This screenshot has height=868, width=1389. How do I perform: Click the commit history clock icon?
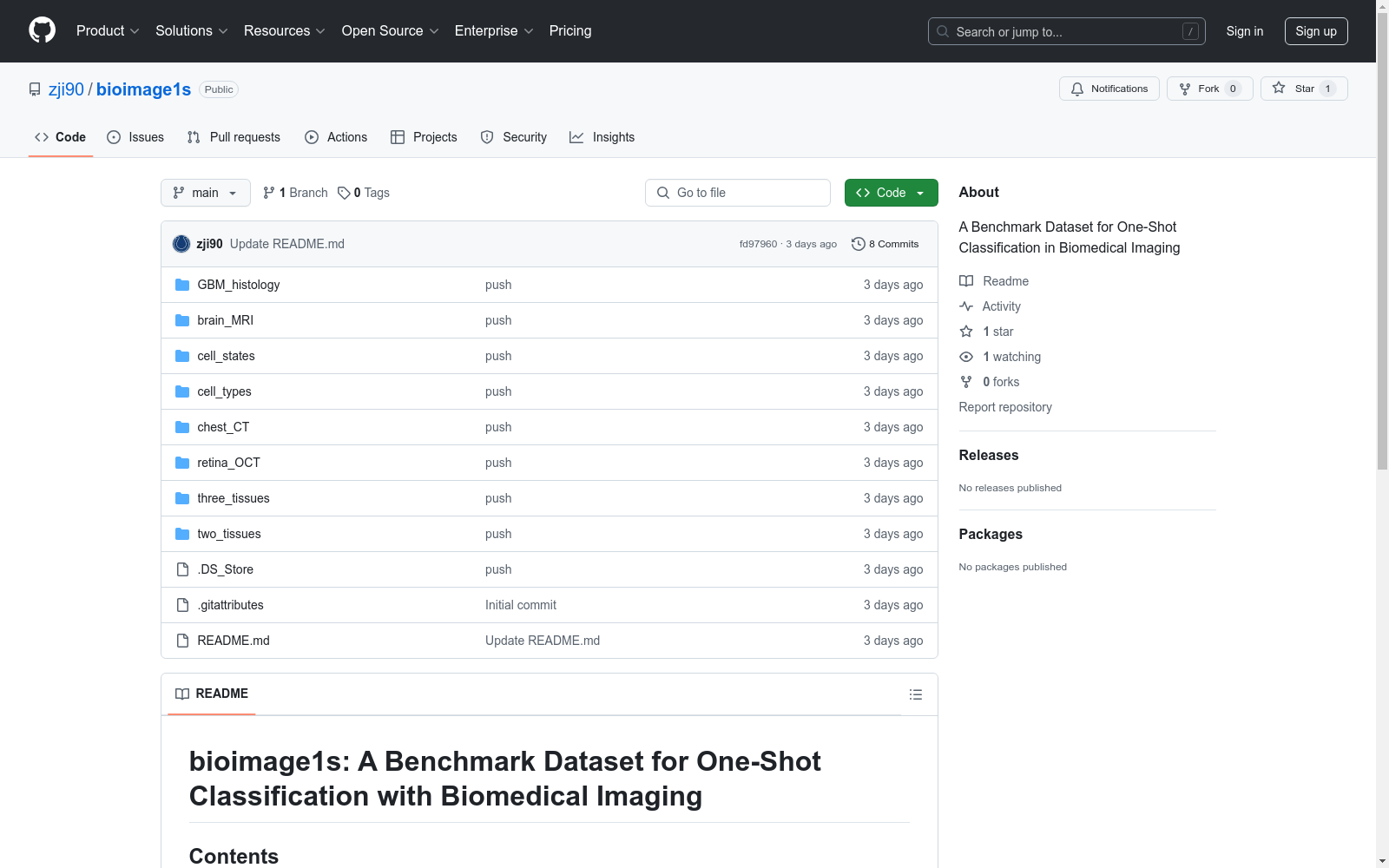click(x=859, y=244)
